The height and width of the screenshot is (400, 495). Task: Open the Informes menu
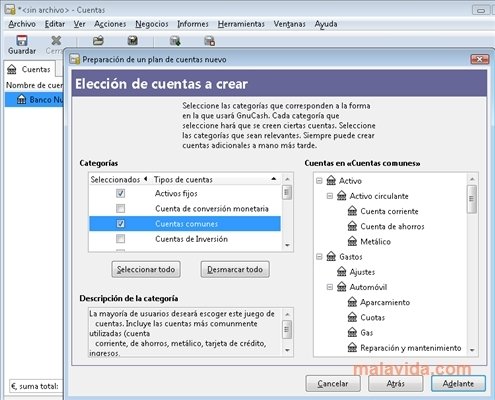tap(193, 24)
